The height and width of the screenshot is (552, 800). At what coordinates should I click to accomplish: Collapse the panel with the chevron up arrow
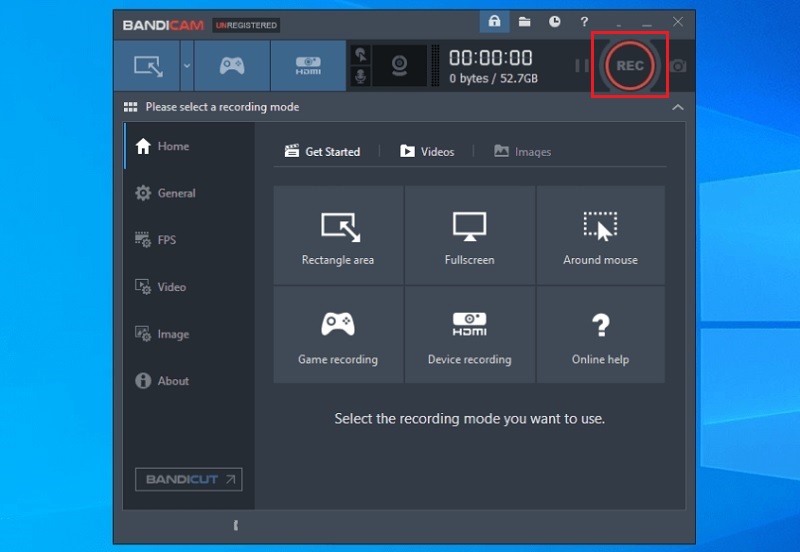coord(678,107)
